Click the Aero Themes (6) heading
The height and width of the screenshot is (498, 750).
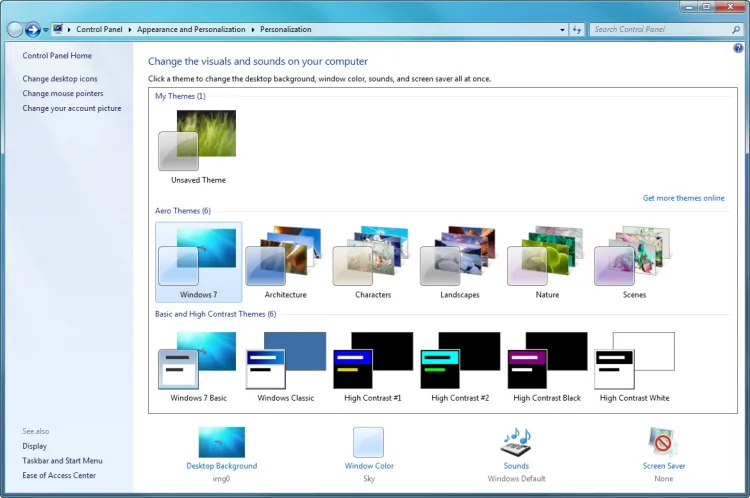[183, 210]
